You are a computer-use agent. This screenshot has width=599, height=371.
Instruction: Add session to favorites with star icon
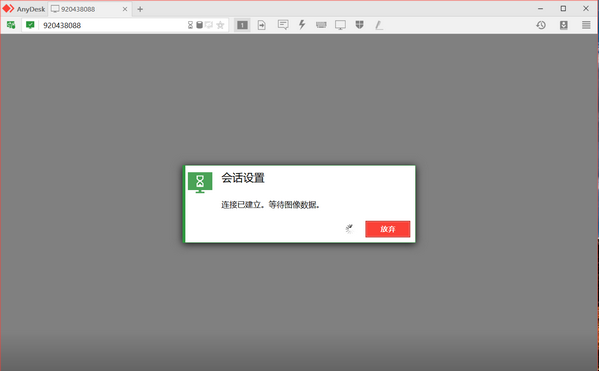point(220,25)
